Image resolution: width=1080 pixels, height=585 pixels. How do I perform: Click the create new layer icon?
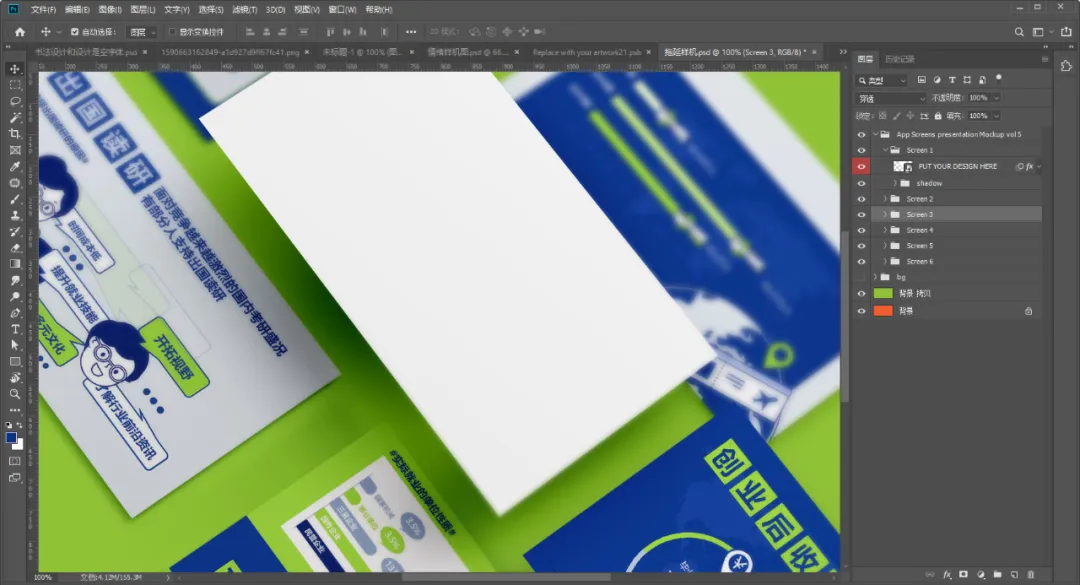point(1014,574)
